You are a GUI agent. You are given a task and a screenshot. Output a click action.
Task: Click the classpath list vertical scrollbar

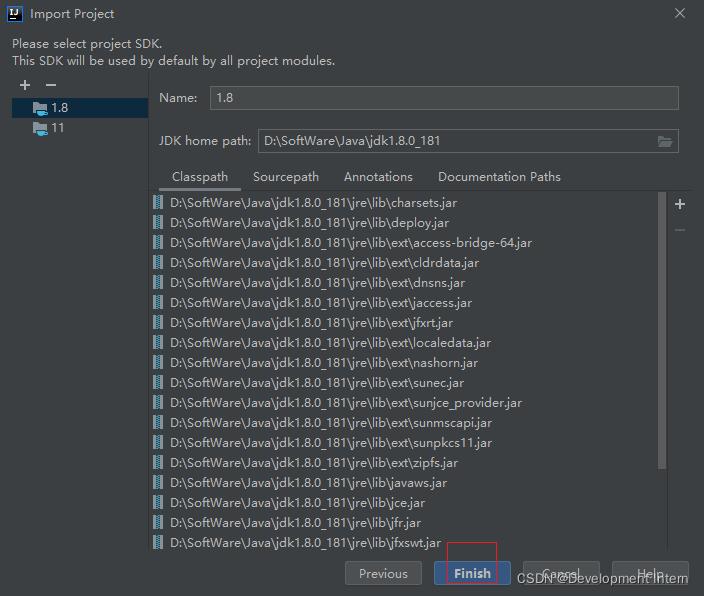coord(662,331)
